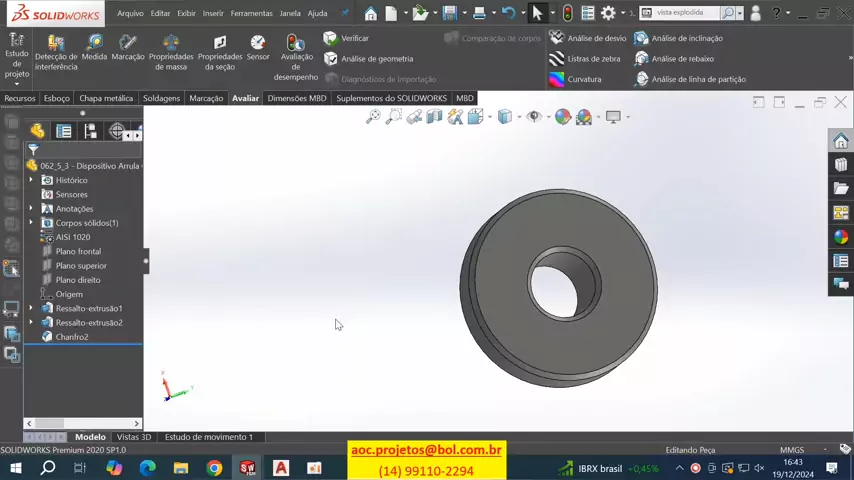Open the ConfigurationManager tab icon
The image size is (854, 480).
click(90, 131)
